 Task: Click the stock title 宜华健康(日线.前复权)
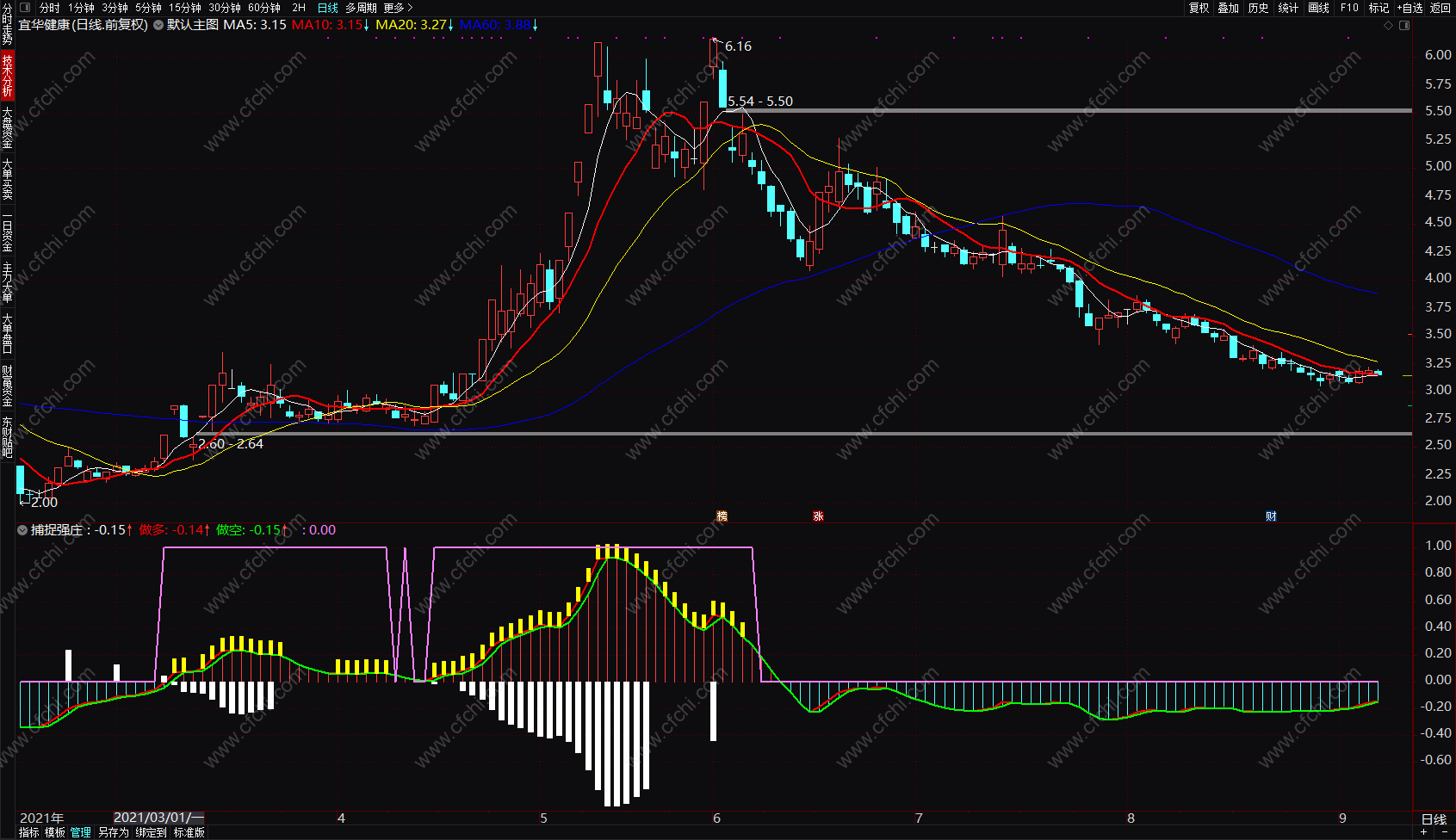pyautogui.click(x=83, y=25)
